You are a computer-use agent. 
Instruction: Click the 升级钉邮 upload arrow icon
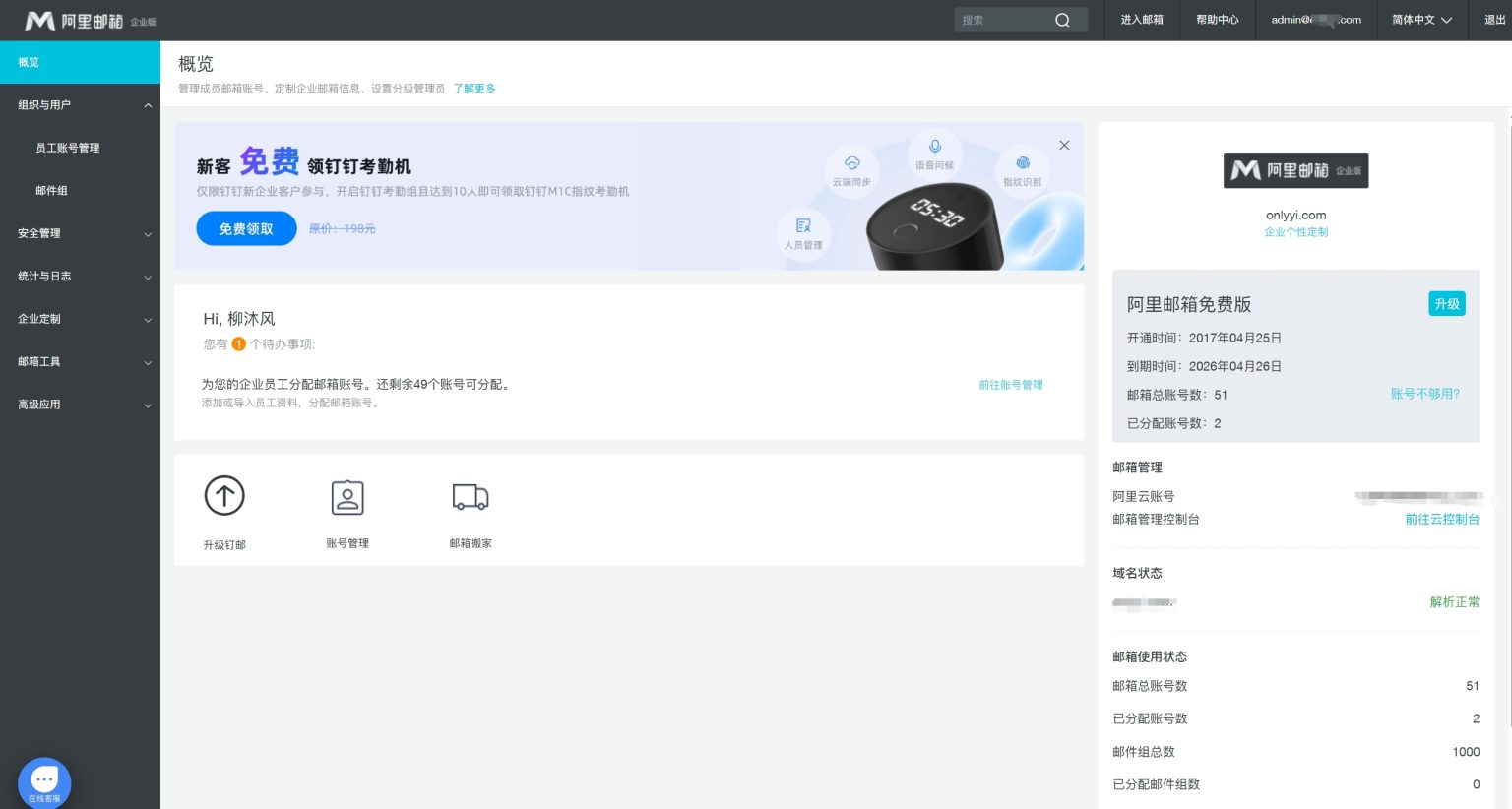pyautogui.click(x=224, y=495)
